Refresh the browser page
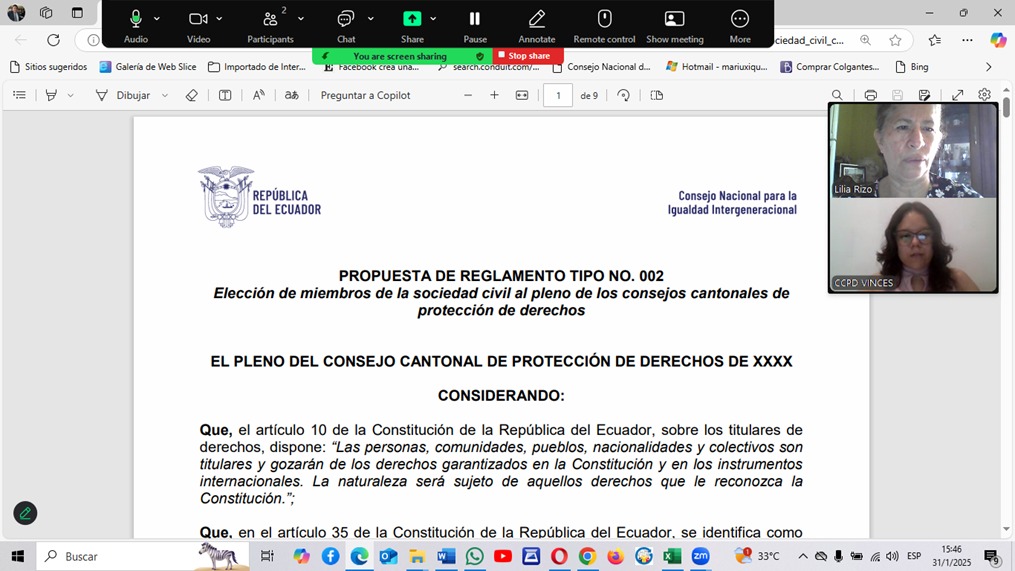The image size is (1015, 571). coord(53,40)
